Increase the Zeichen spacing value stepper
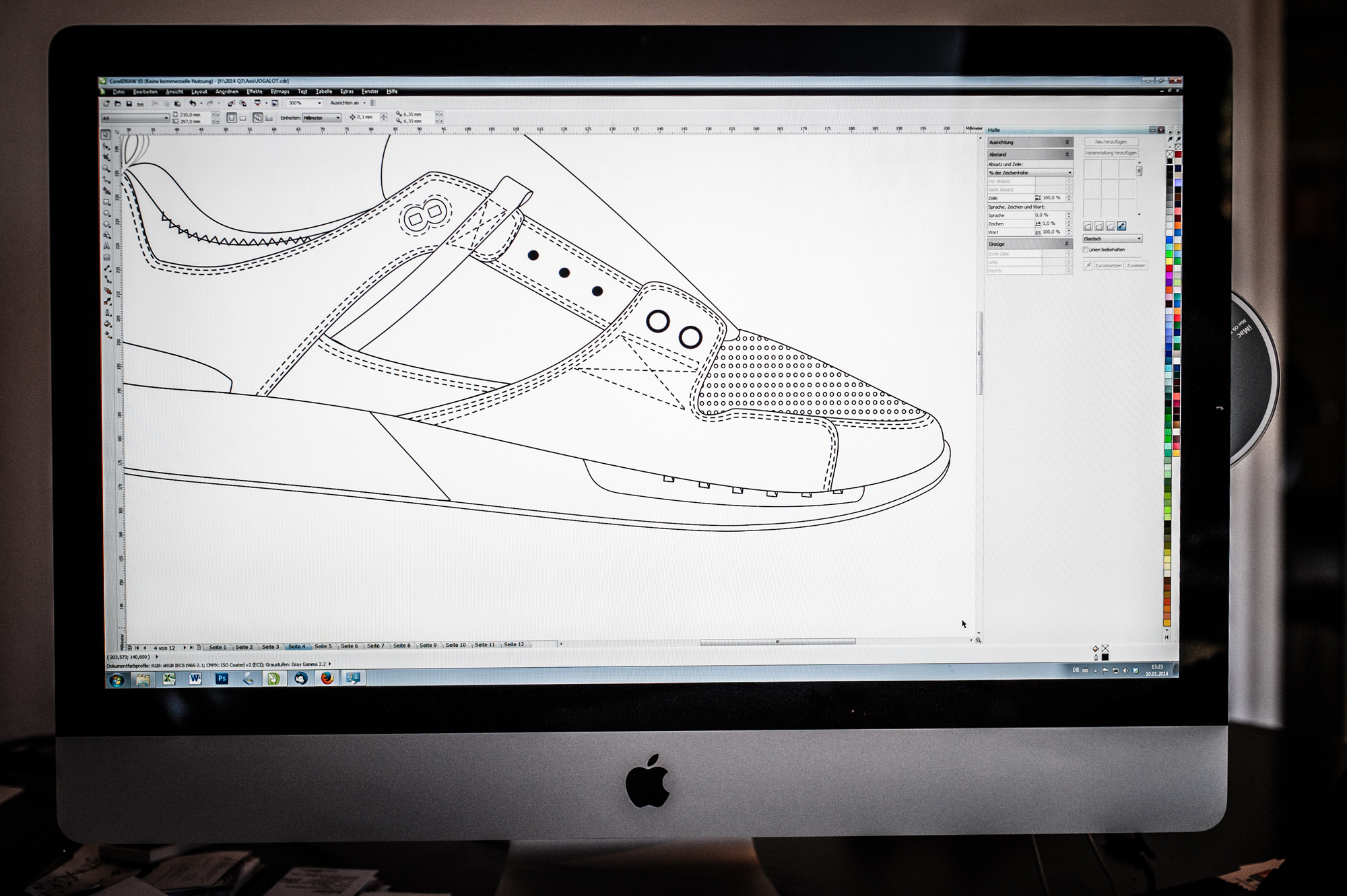 [x=1069, y=221]
